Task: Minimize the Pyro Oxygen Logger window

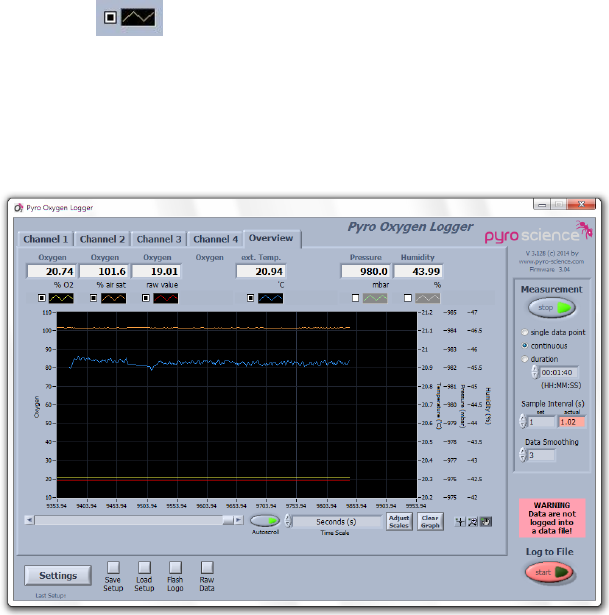Action: click(x=542, y=204)
